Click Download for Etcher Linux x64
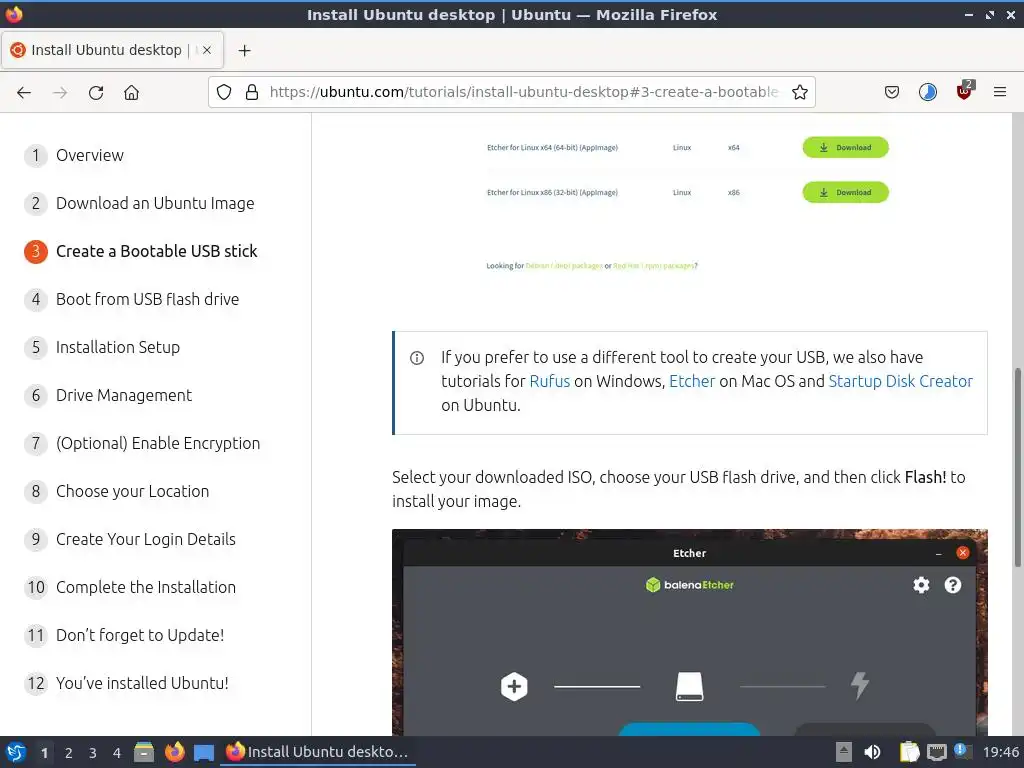1024x768 pixels. 845,148
